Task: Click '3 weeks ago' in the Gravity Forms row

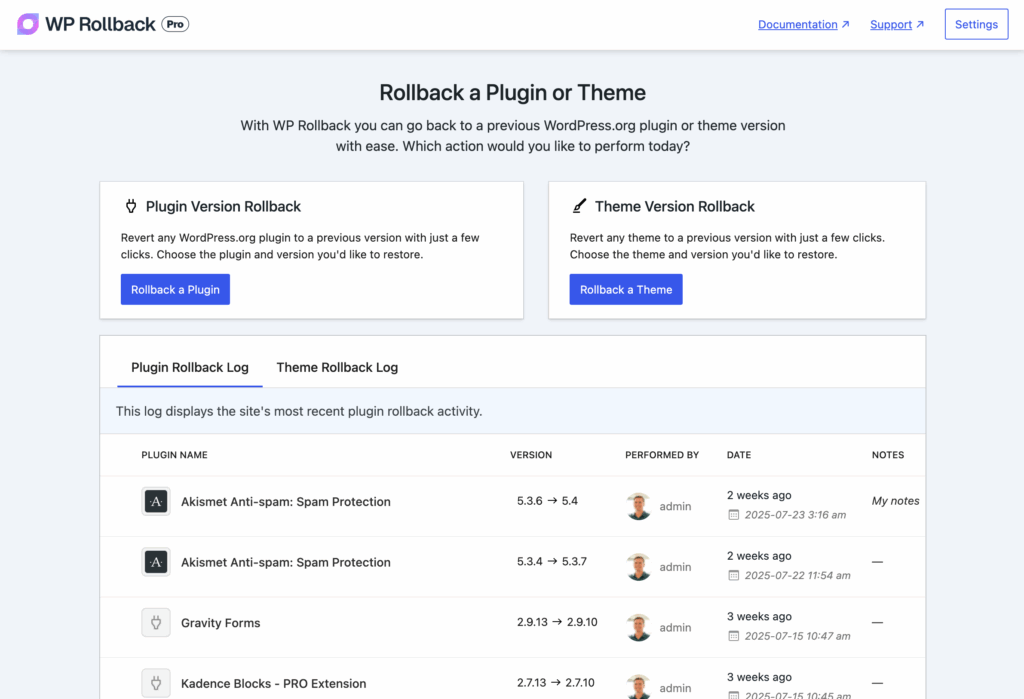Action: 759,617
